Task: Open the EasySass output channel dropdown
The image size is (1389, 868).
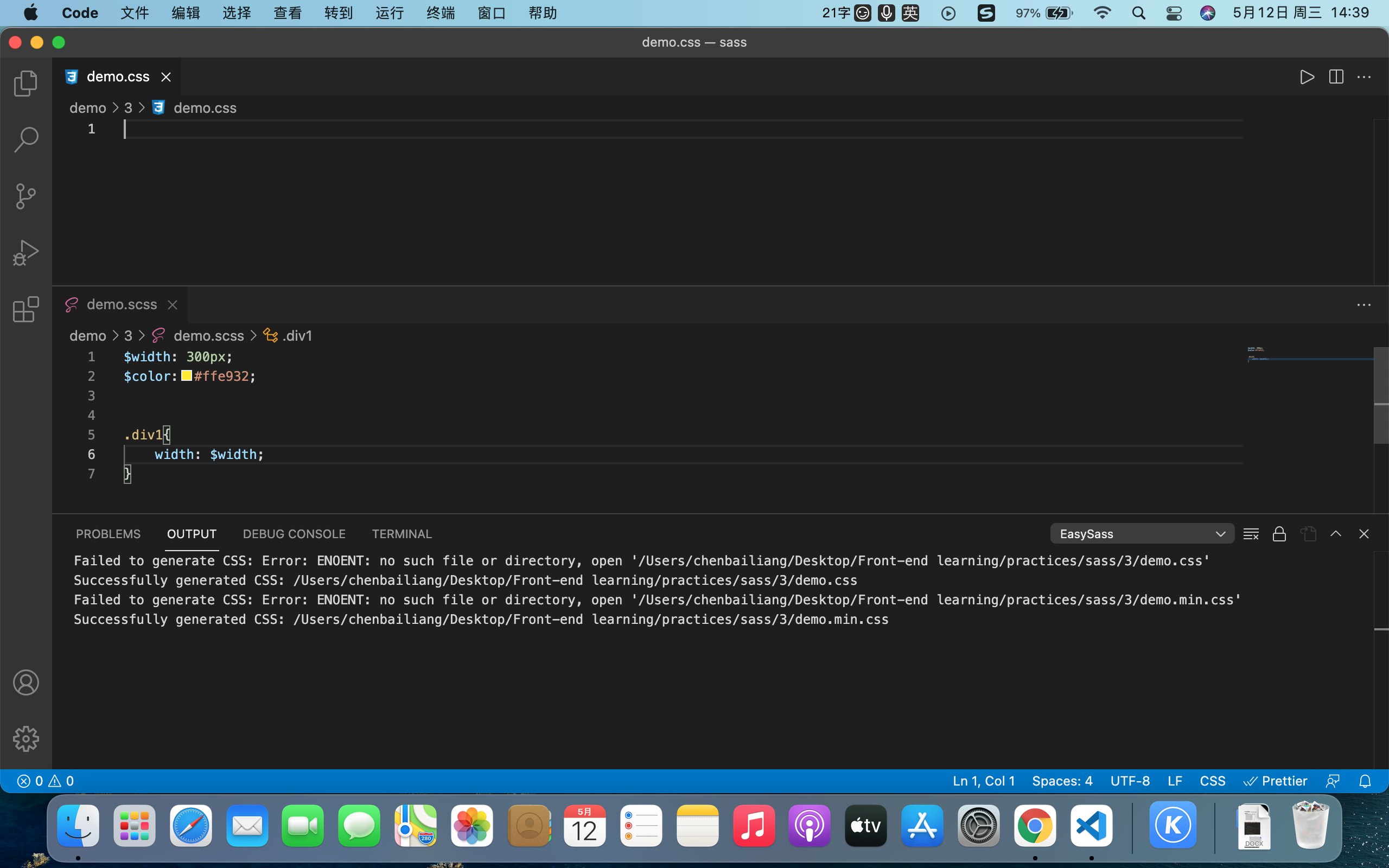Action: [1142, 534]
